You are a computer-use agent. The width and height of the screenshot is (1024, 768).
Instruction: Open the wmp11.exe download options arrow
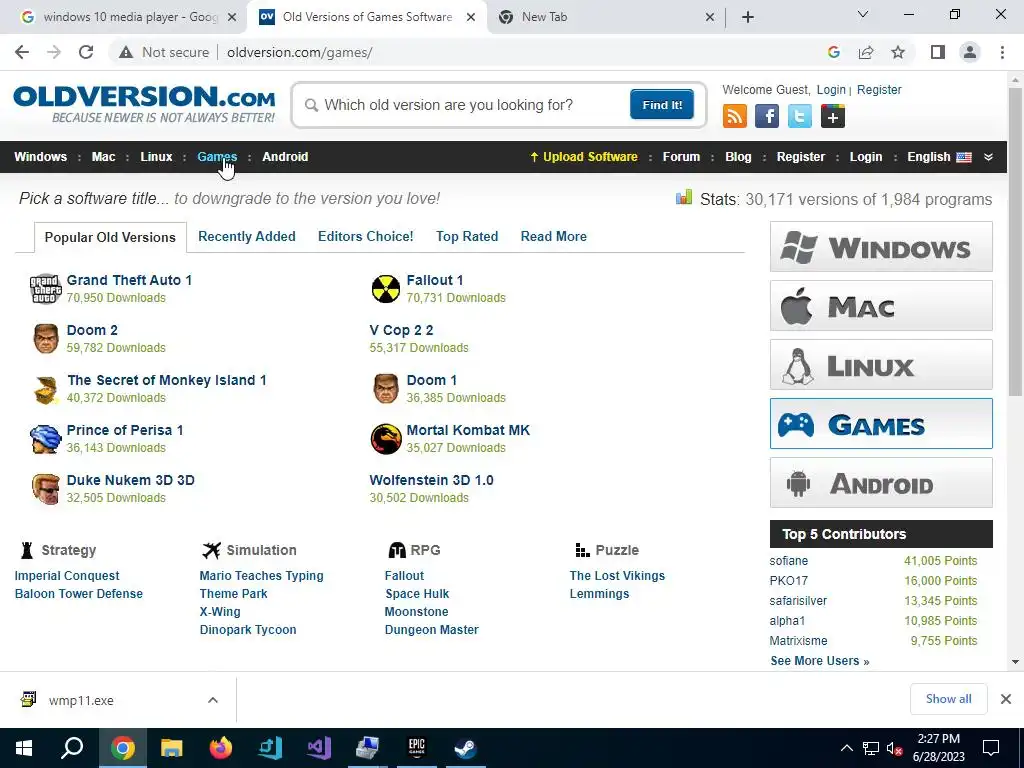(213, 700)
